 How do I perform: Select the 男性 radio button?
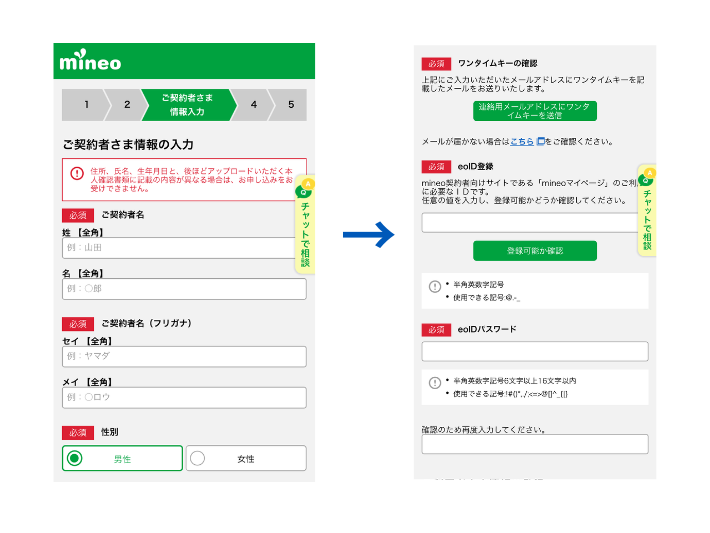tap(122, 458)
